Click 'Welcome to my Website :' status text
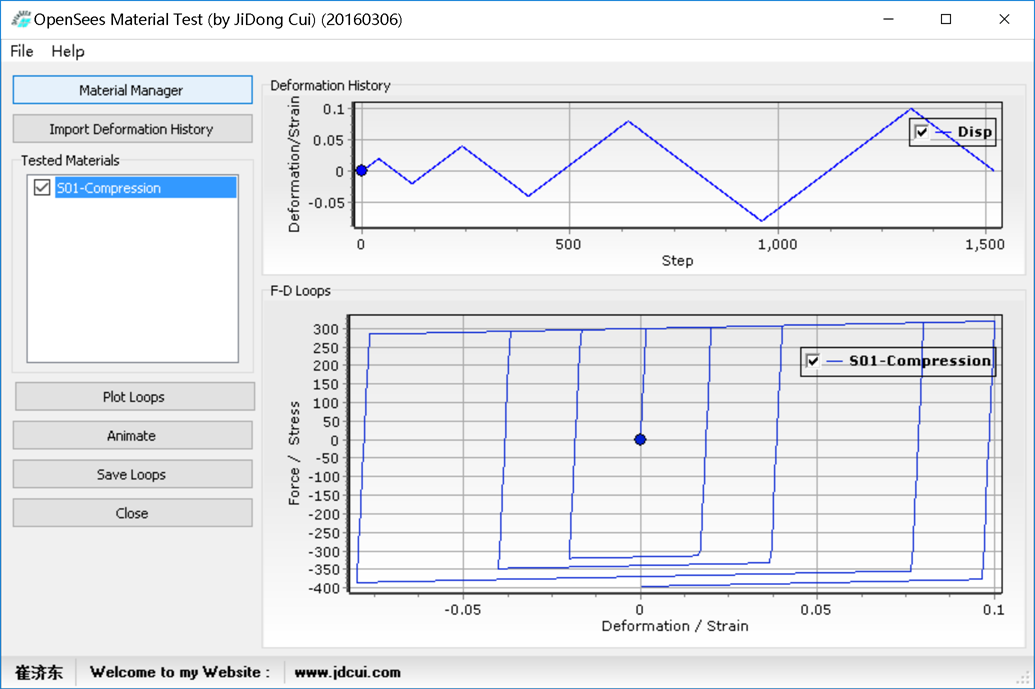Image resolution: width=1035 pixels, height=689 pixels. (180, 673)
